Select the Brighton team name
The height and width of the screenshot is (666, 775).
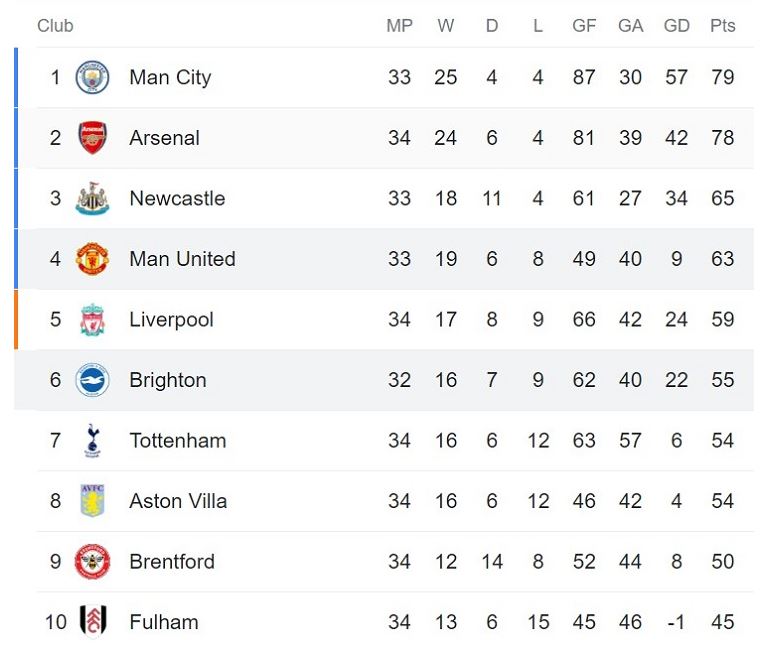pyautogui.click(x=168, y=380)
